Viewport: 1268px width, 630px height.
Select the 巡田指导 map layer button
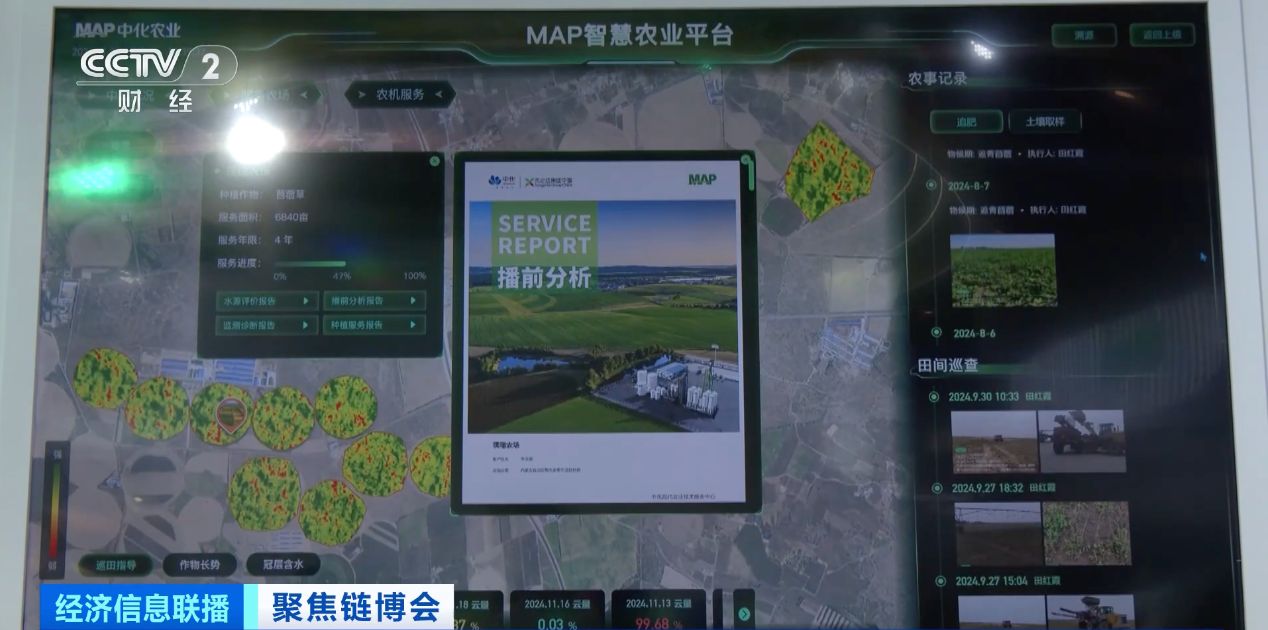(115, 564)
